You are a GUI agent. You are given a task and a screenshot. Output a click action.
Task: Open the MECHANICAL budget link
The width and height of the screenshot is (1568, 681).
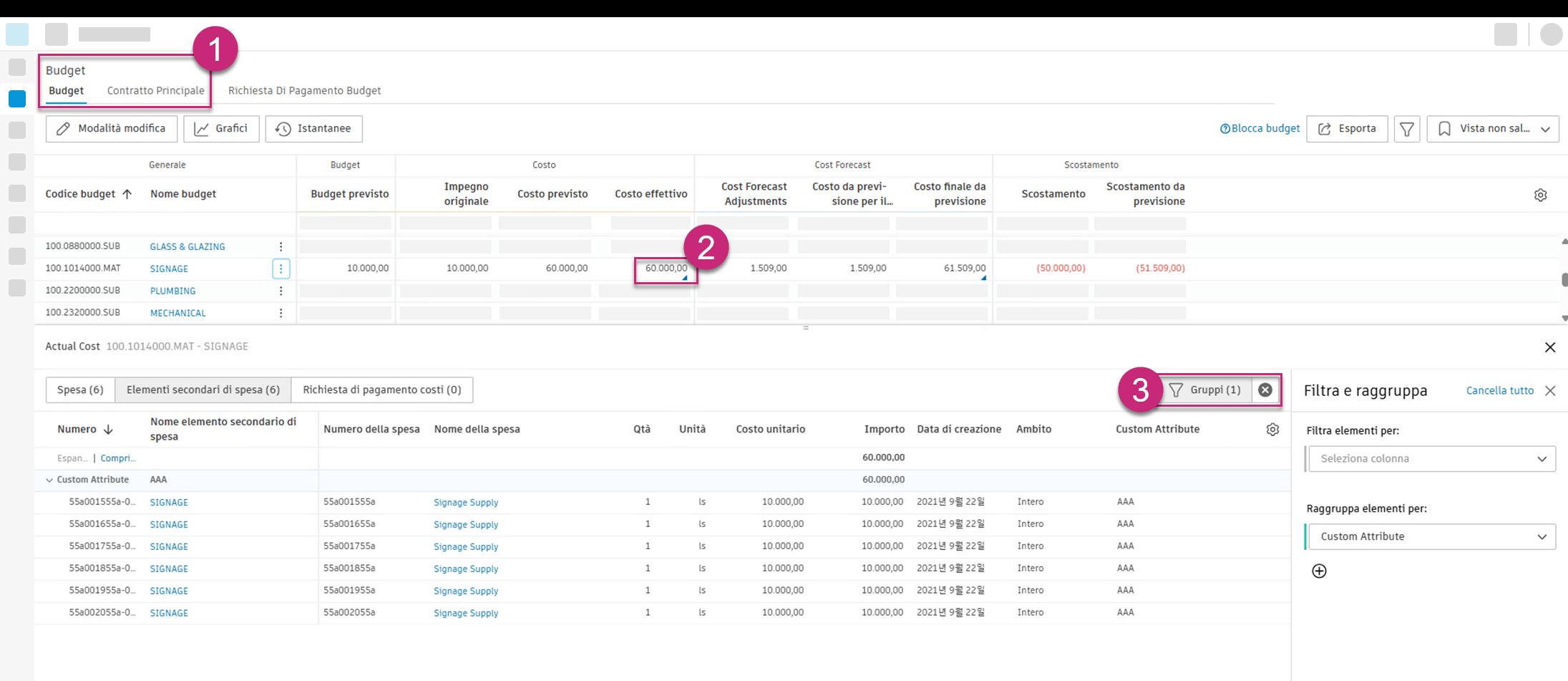(x=177, y=314)
